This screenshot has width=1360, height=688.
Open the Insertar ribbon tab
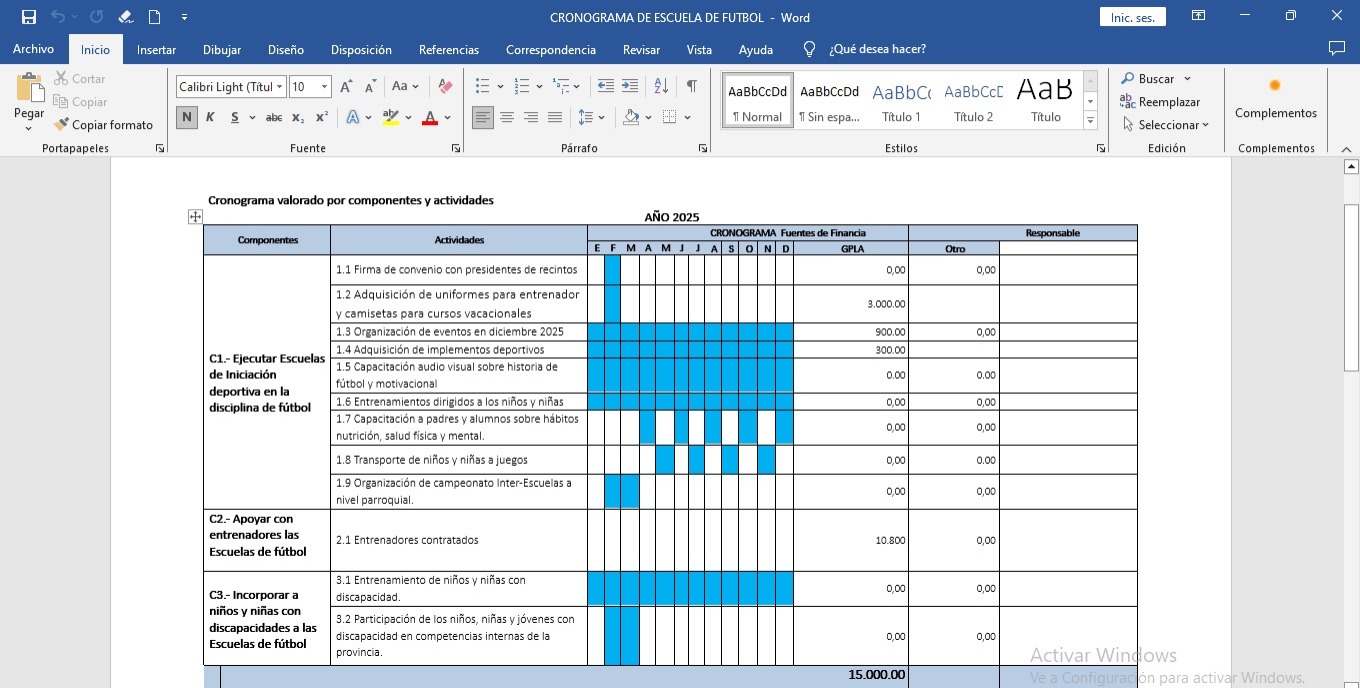[156, 49]
